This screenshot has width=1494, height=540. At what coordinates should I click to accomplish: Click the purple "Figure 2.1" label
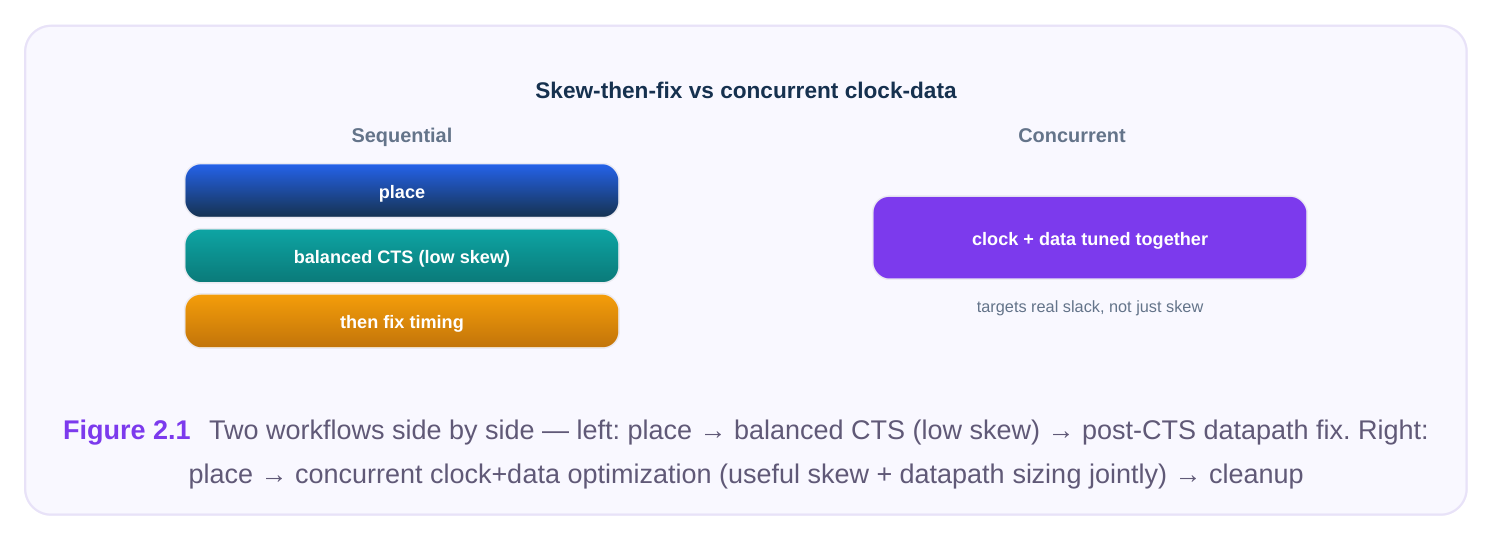[x=126, y=430]
